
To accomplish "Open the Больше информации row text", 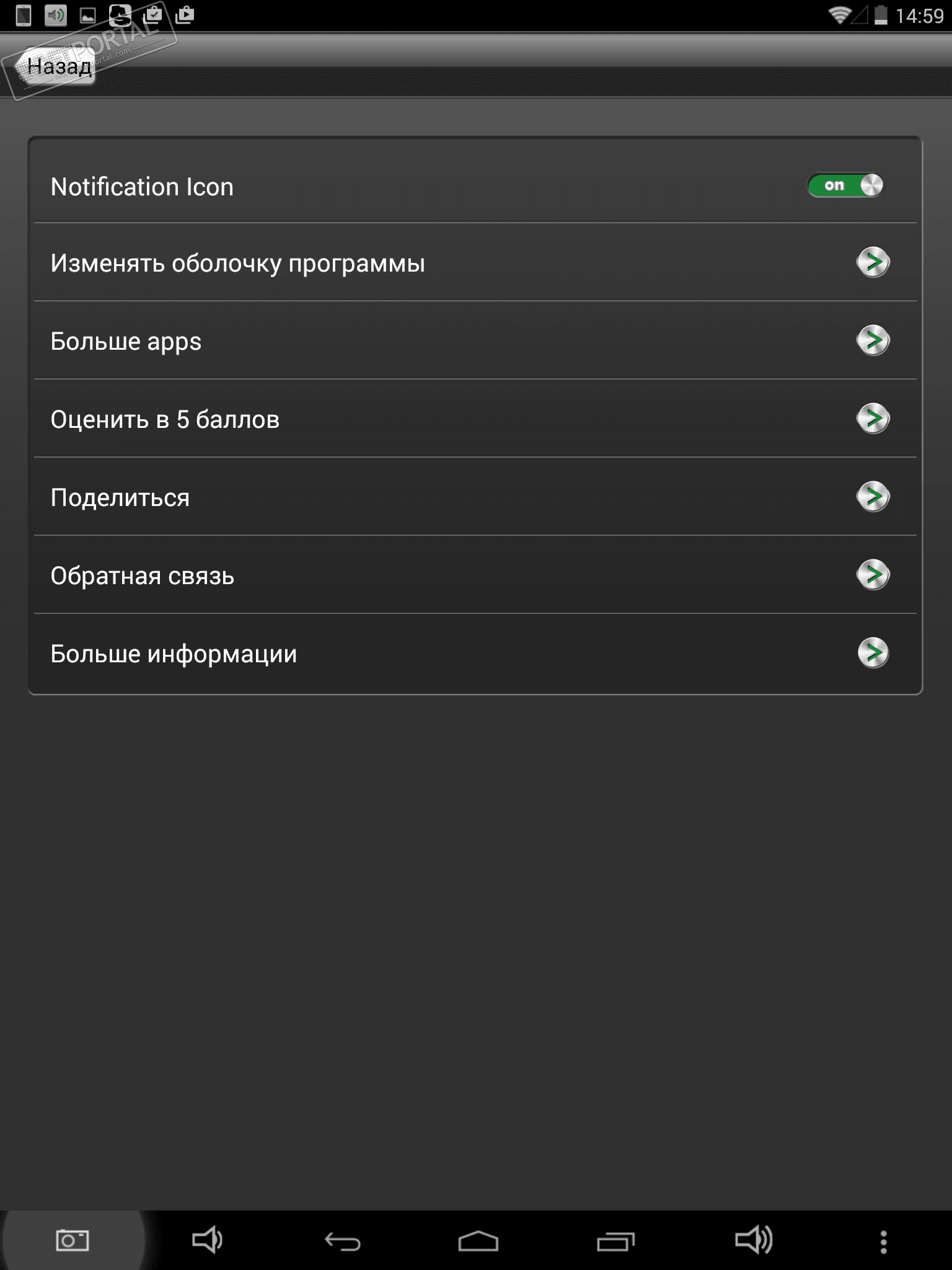I will point(174,654).
